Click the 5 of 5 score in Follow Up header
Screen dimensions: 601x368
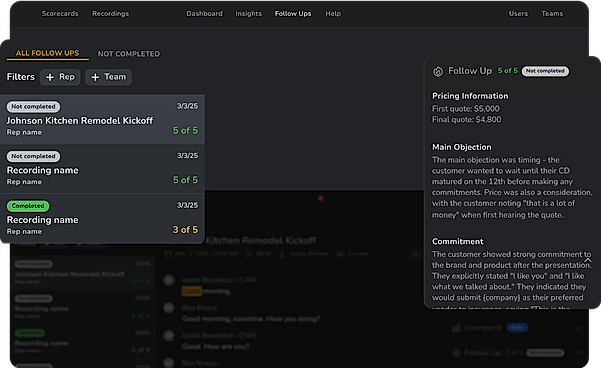point(507,71)
